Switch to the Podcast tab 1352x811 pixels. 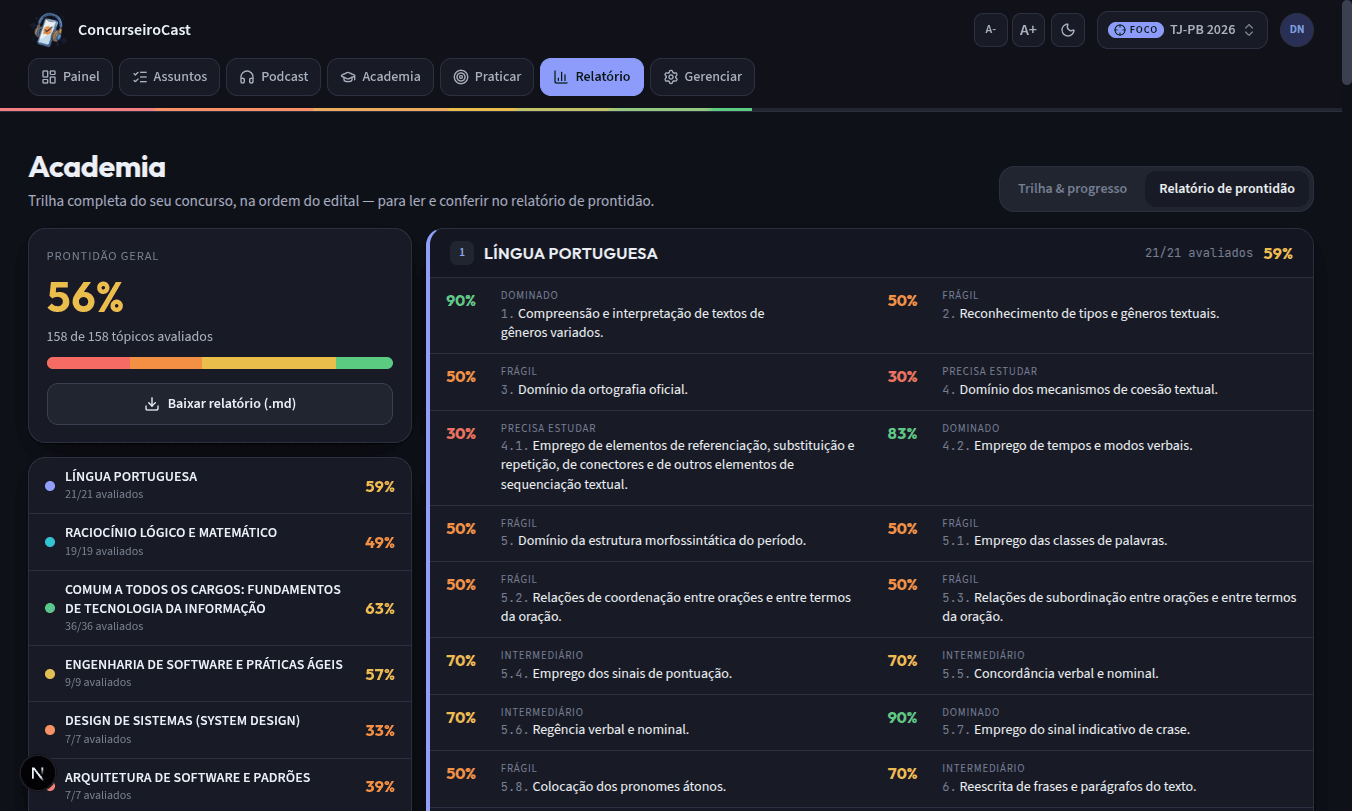tap(274, 77)
